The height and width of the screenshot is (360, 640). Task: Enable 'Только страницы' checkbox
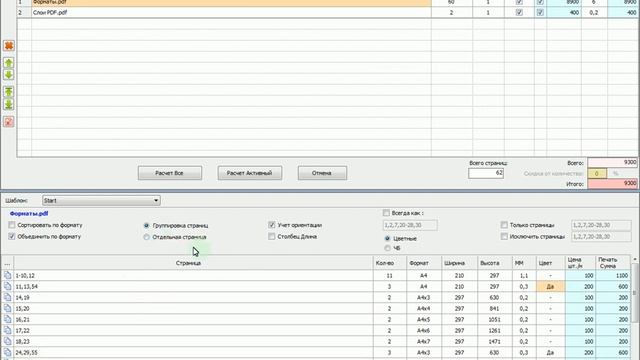[x=504, y=225]
